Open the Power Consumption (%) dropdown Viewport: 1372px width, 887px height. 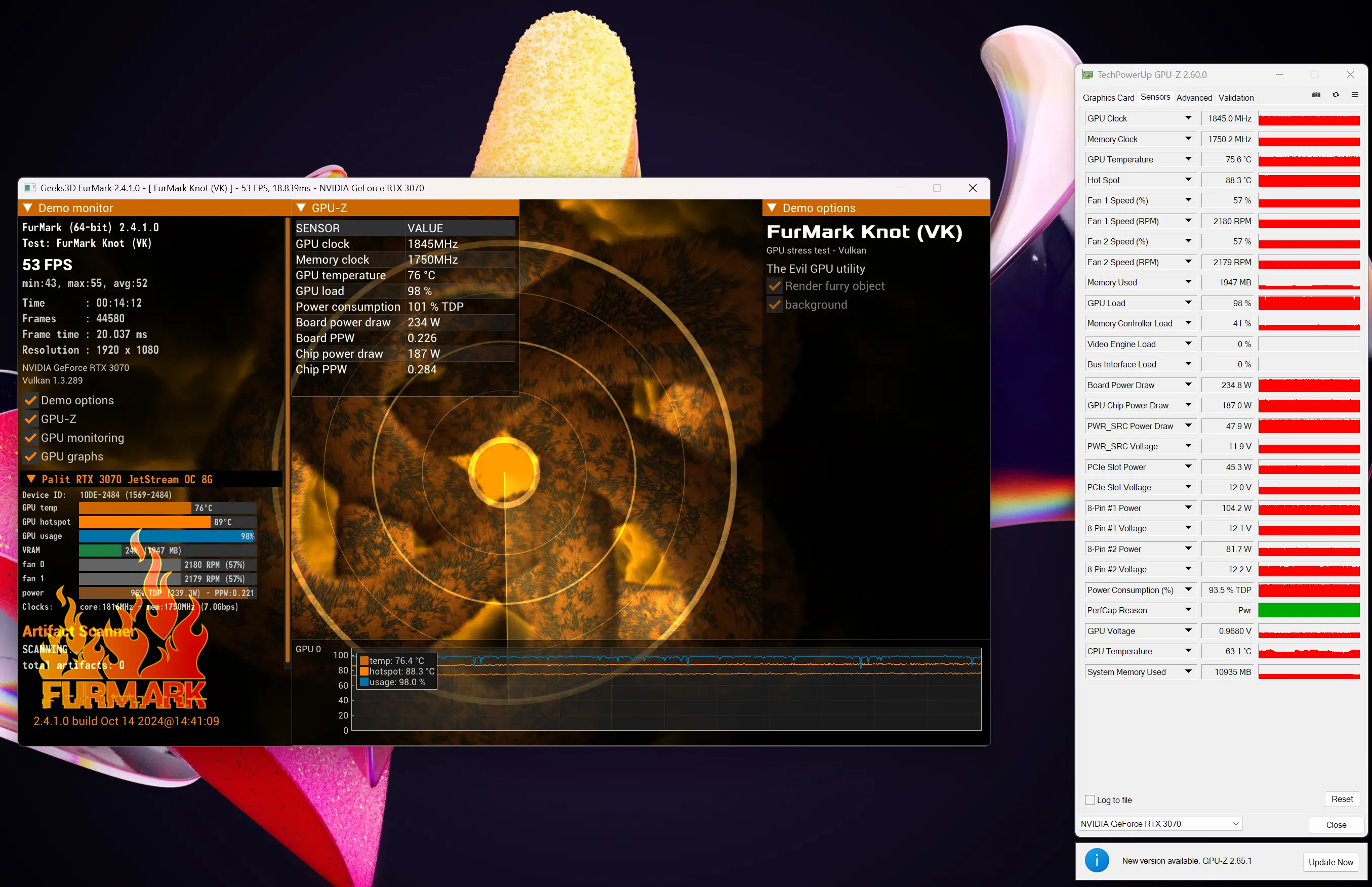pos(1188,590)
